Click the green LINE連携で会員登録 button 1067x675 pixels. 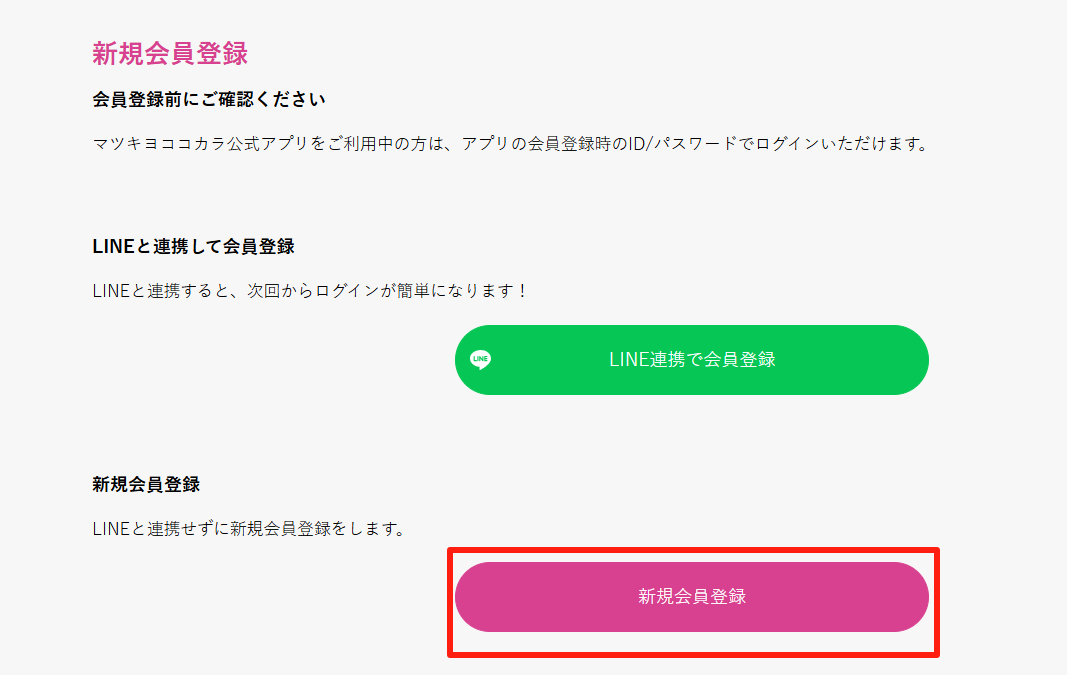(691, 359)
